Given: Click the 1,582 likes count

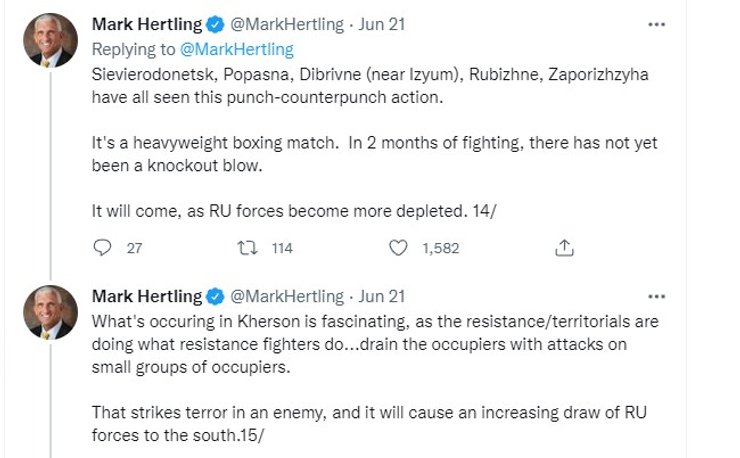Looking at the screenshot, I should [440, 248].
